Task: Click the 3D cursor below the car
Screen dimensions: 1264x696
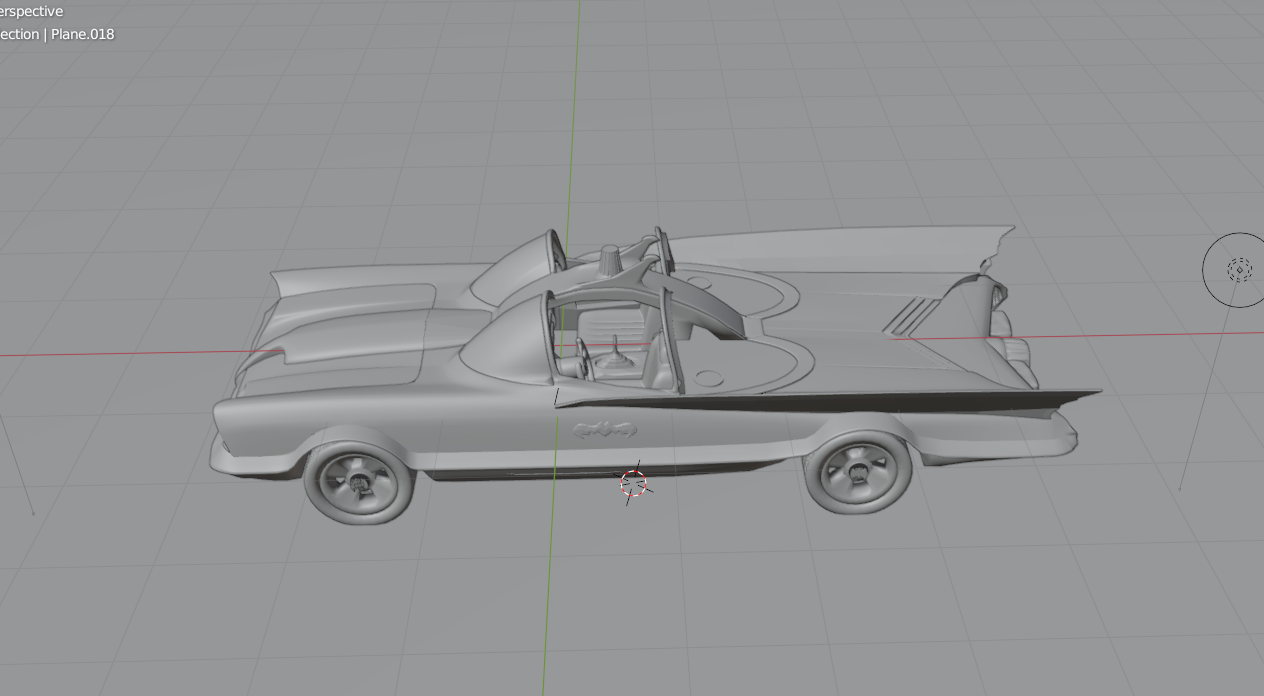Action: tap(634, 483)
